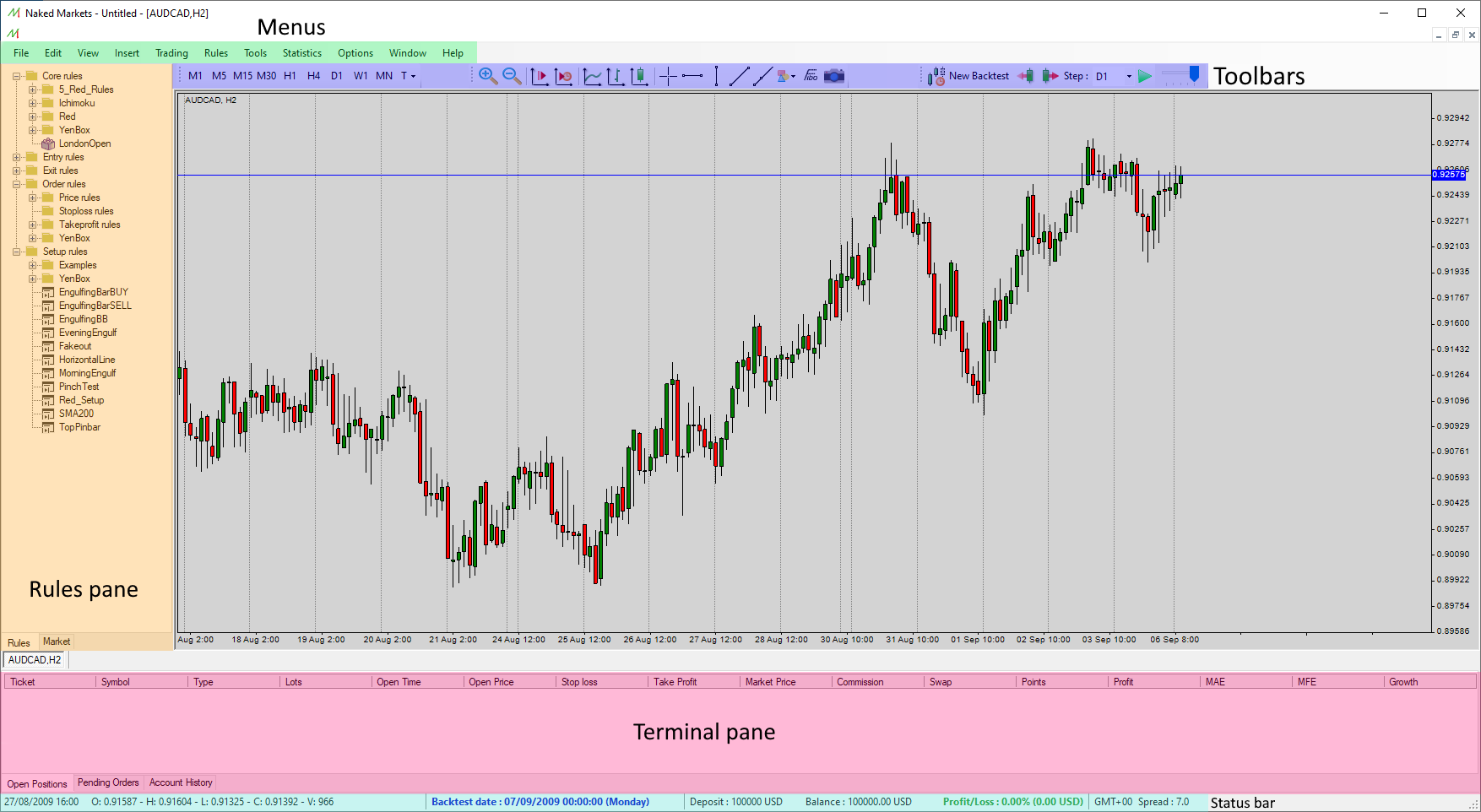Switch chart to line chart type
The width and height of the screenshot is (1481, 812).
pyautogui.click(x=593, y=76)
